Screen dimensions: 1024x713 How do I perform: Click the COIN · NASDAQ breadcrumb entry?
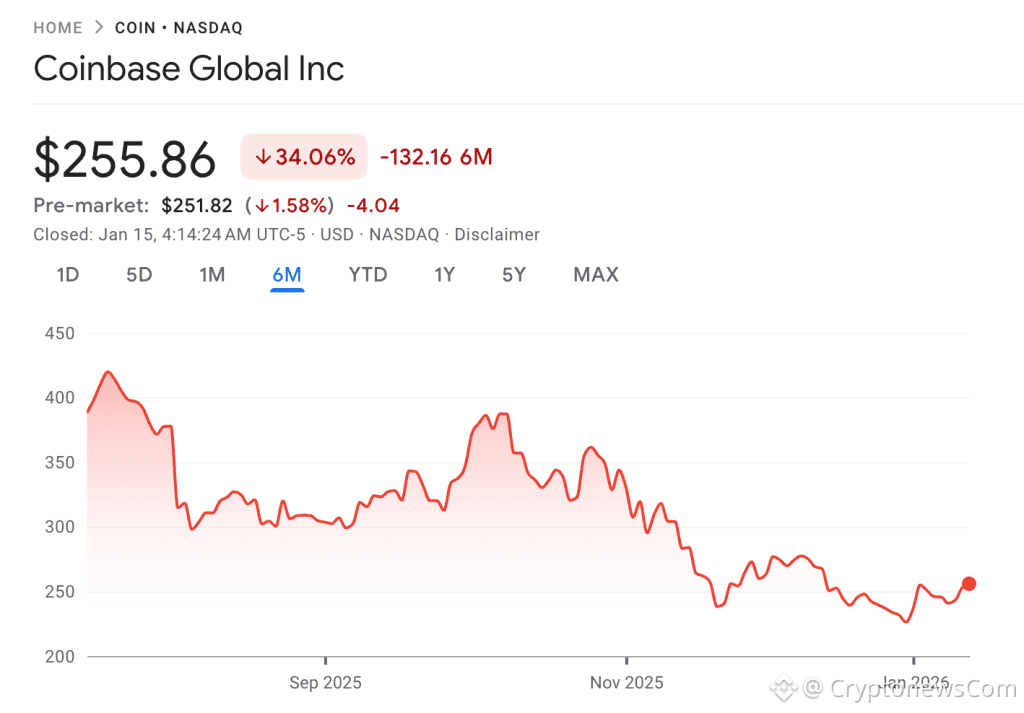click(x=178, y=27)
